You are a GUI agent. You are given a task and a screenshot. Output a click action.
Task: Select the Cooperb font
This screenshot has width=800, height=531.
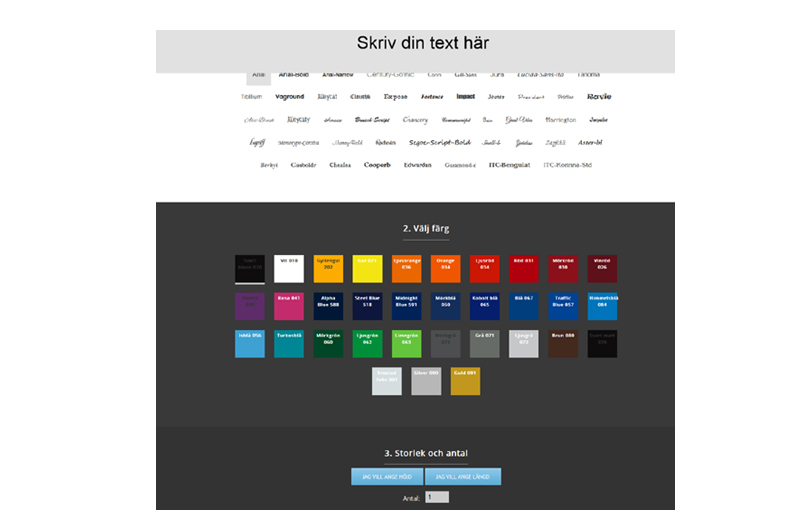coord(377,165)
